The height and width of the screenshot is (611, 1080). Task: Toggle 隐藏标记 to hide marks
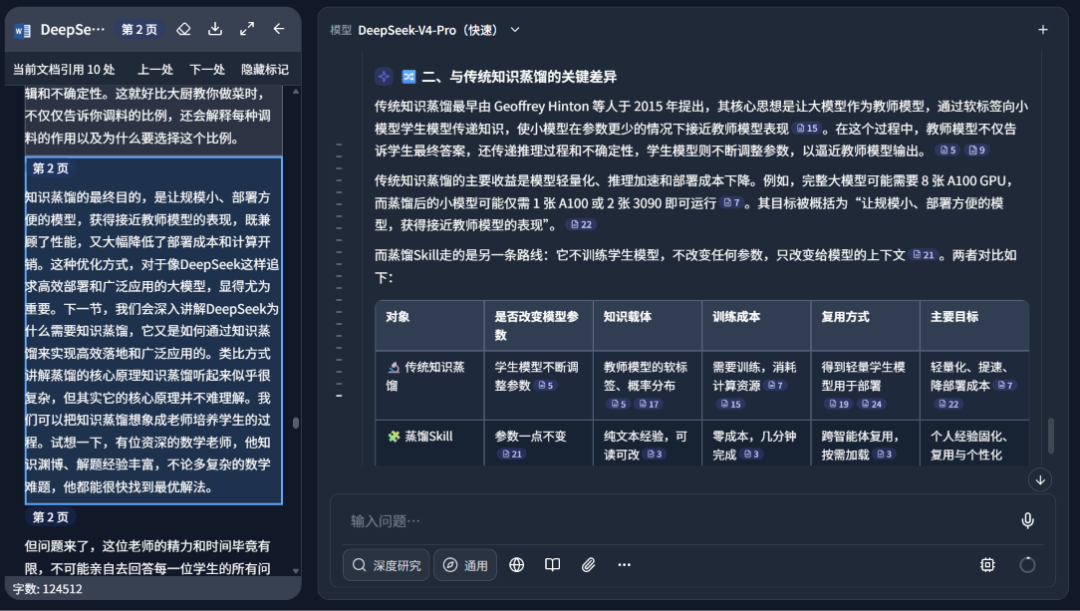(265, 70)
